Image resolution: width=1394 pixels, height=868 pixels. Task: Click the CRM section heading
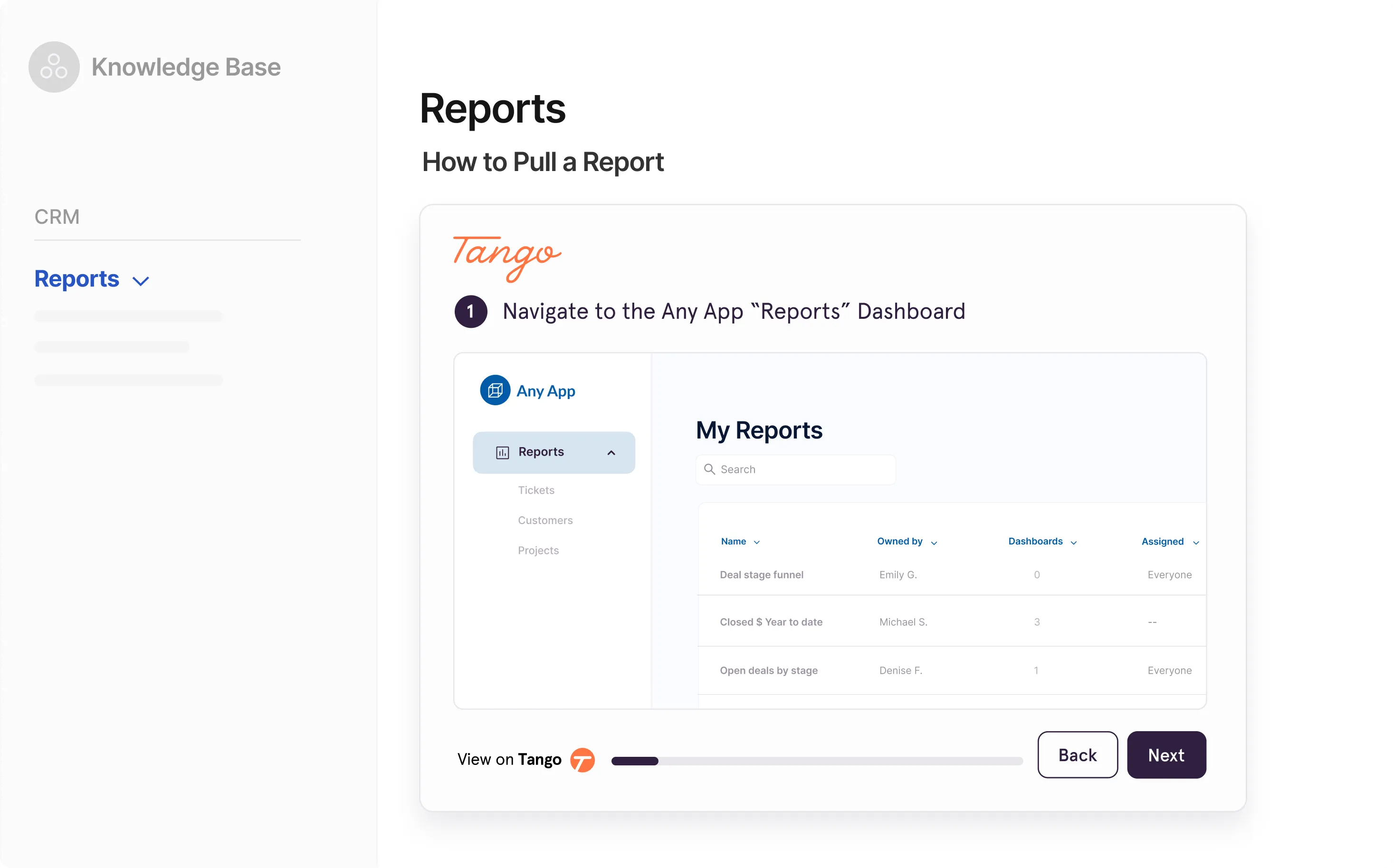coord(57,217)
